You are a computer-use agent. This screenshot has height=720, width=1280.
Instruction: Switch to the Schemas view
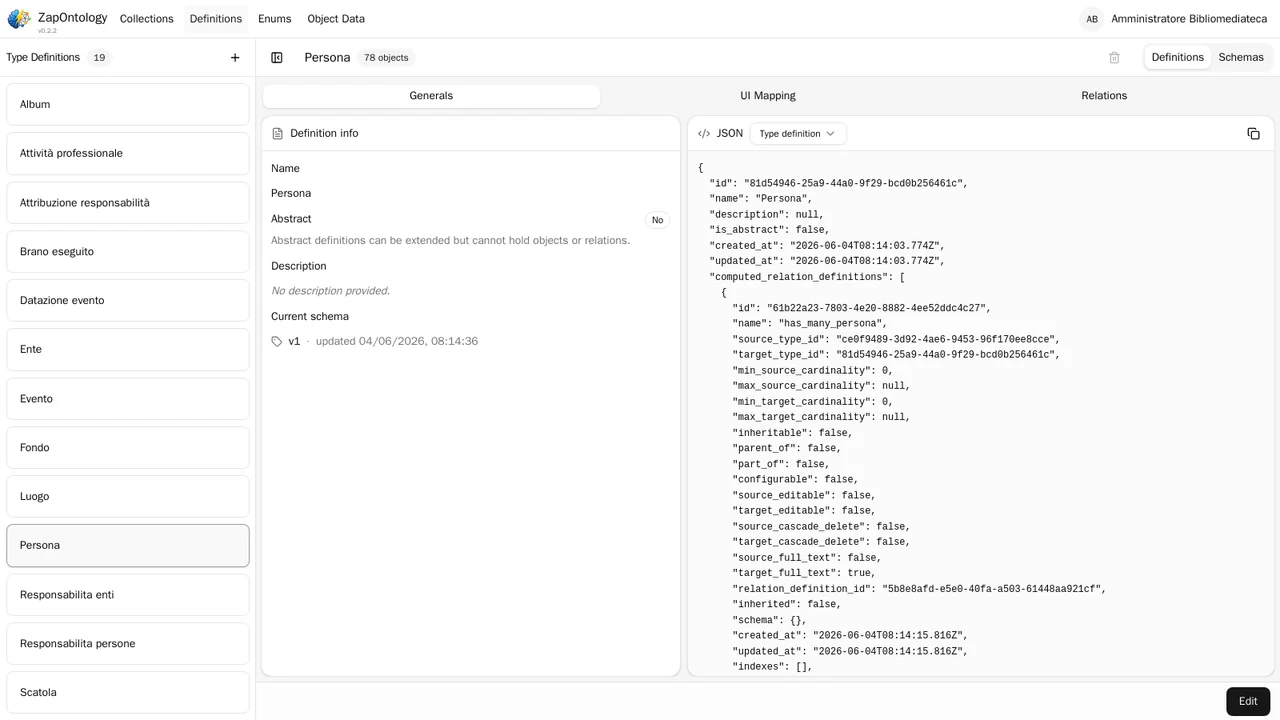[1241, 58]
